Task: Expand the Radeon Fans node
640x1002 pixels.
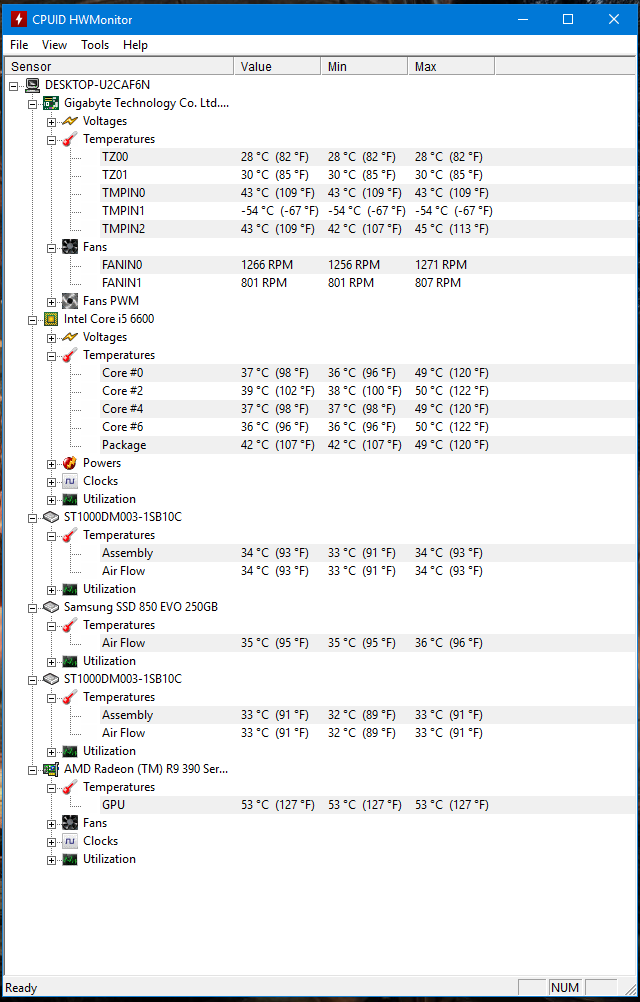Action: click(x=52, y=824)
